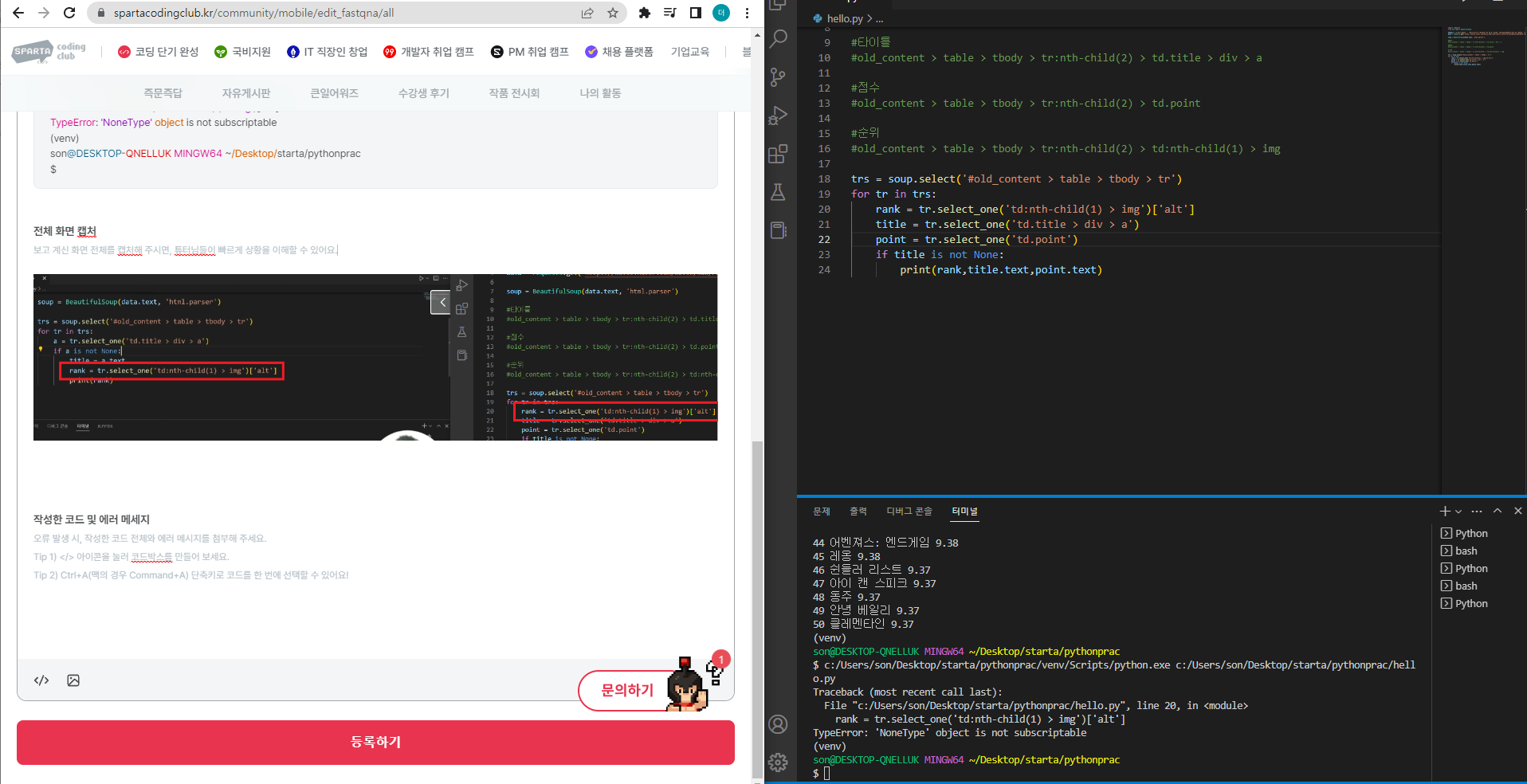Open Source Control view in VS Code

(x=779, y=76)
